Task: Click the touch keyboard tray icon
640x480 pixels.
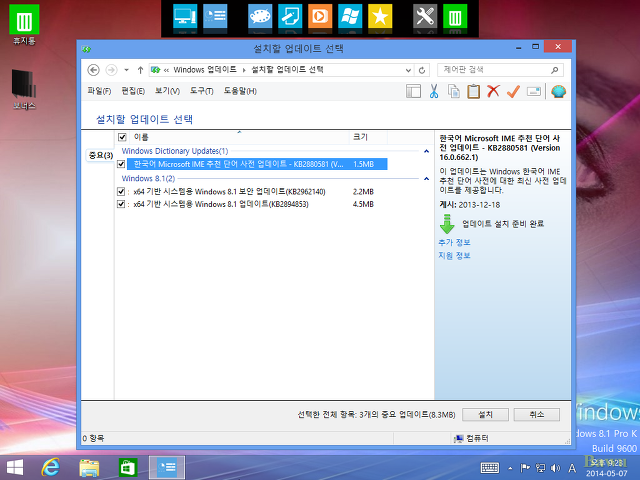Action: coord(490,468)
